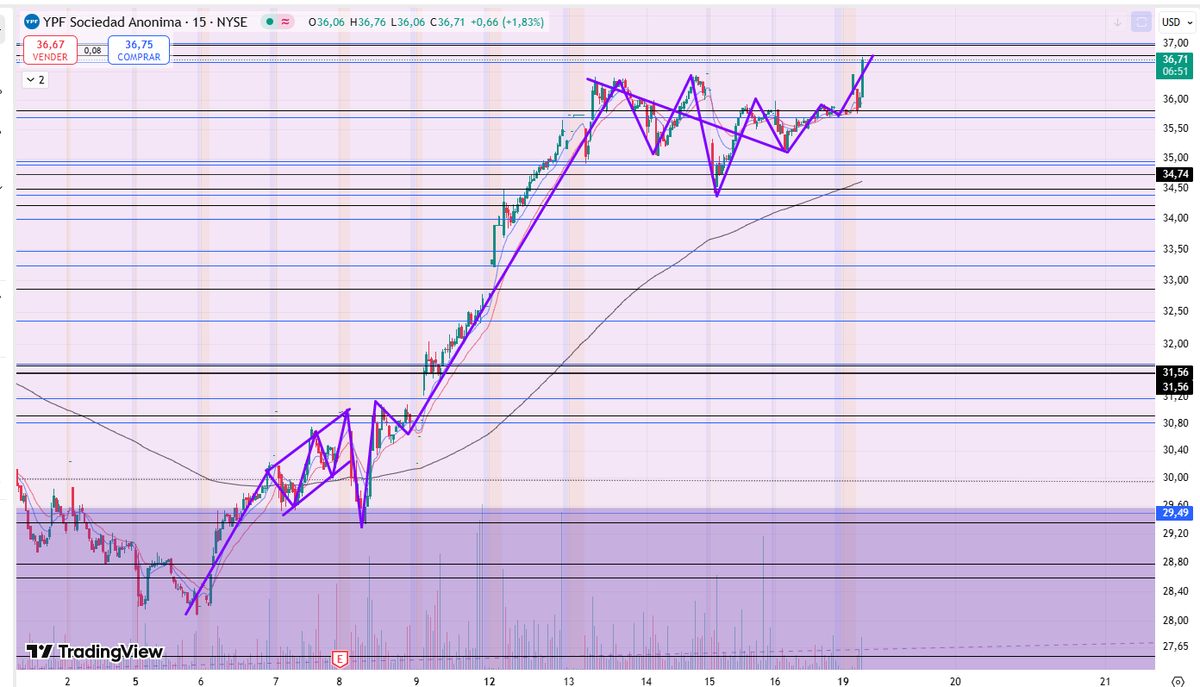The height and width of the screenshot is (687, 1200).
Task: Click the blue 29,49 price label
Action: pos(1175,512)
